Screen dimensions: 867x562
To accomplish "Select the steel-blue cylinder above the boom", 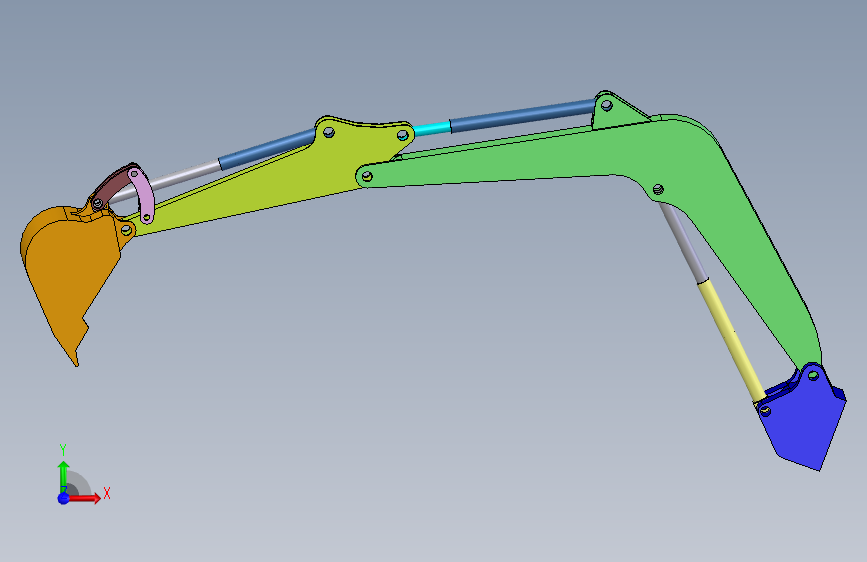I will tap(523, 115).
